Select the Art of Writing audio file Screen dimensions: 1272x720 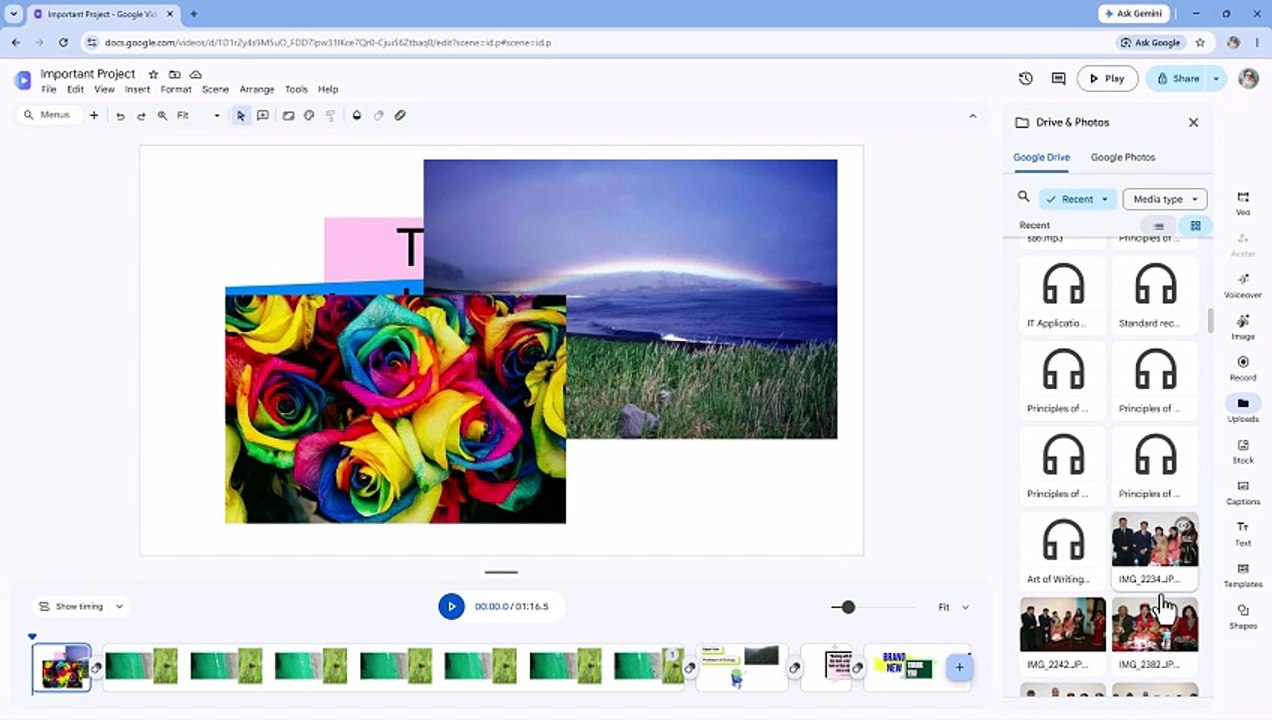(x=1062, y=550)
